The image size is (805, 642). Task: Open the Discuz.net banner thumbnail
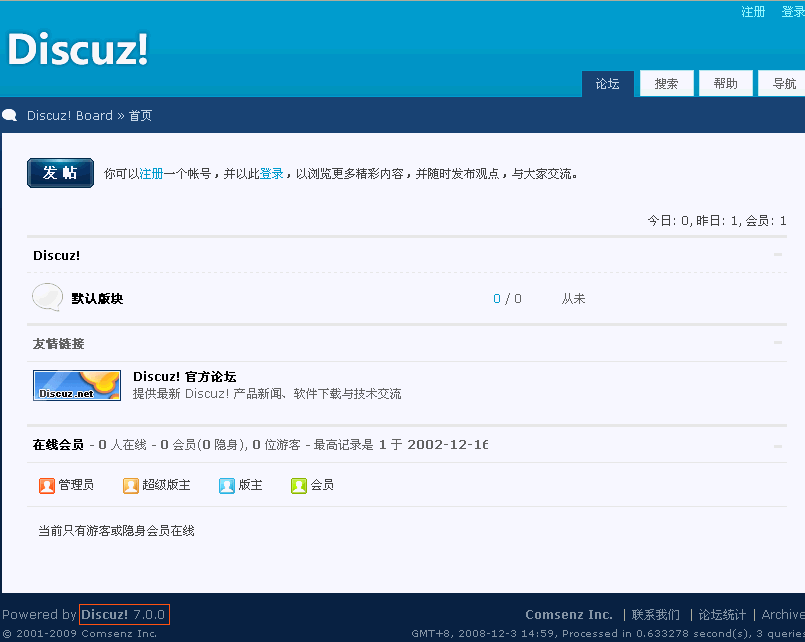tap(77, 385)
